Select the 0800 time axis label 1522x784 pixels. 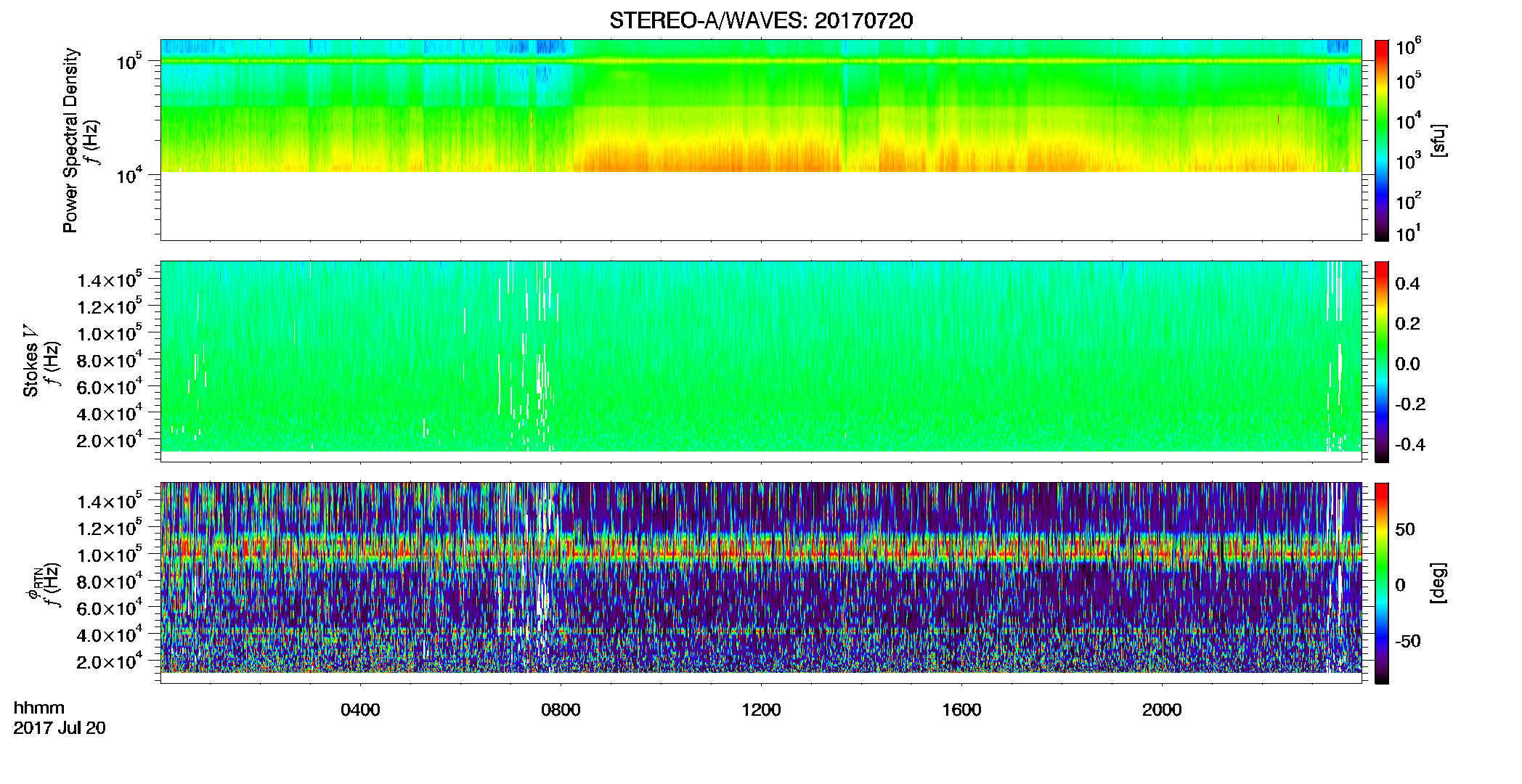click(561, 710)
